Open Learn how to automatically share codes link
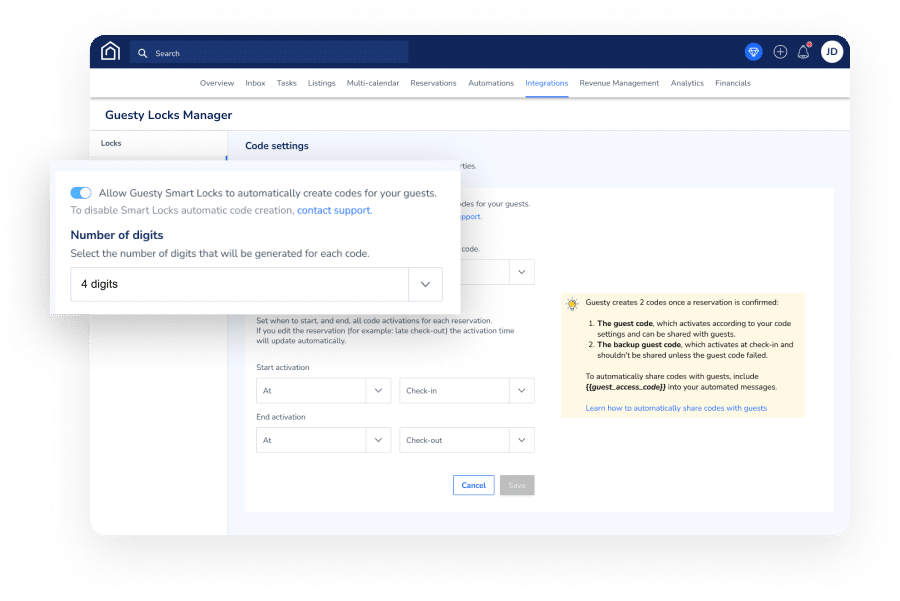This screenshot has height=601, width=900. point(676,408)
